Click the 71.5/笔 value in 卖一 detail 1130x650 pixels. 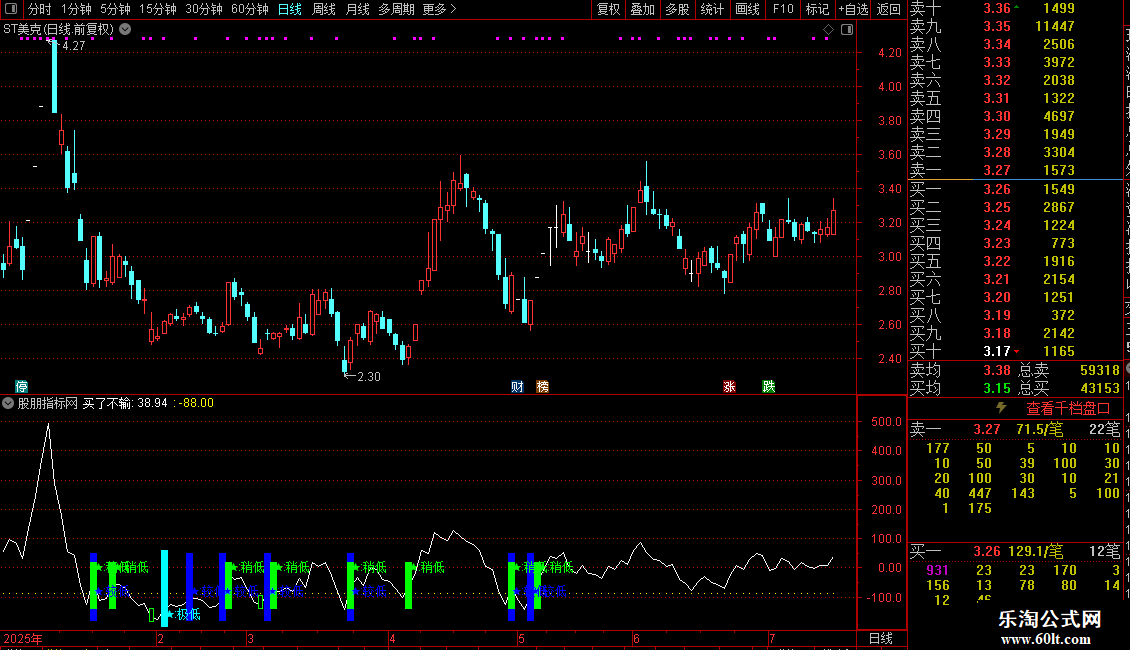click(x=1039, y=429)
